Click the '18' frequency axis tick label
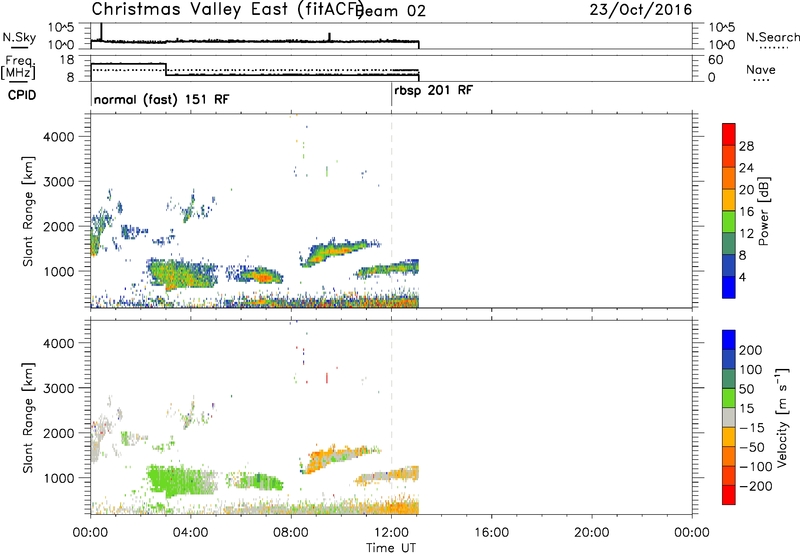The image size is (800, 554). click(x=67, y=60)
